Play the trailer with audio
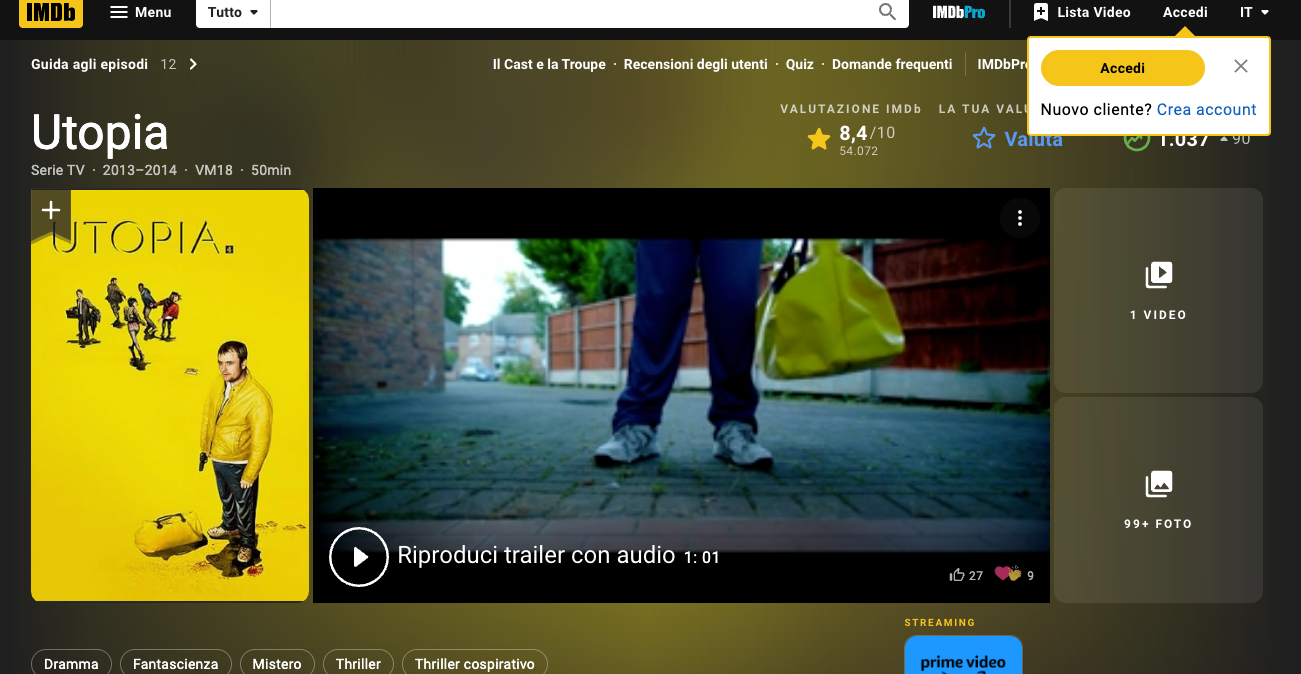This screenshot has height=674, width=1301. click(358, 556)
